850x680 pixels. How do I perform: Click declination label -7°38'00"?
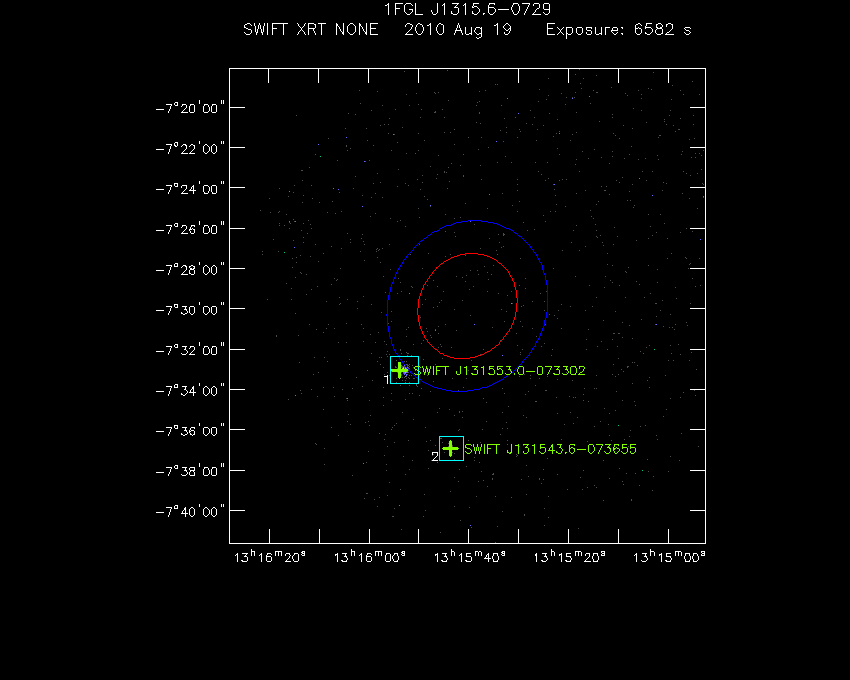190,471
